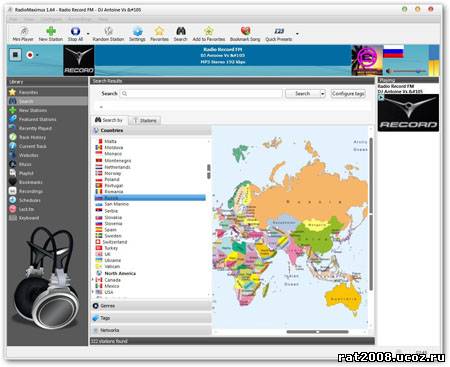Open Settings from the toolbar
450x367 pixels.
click(137, 34)
